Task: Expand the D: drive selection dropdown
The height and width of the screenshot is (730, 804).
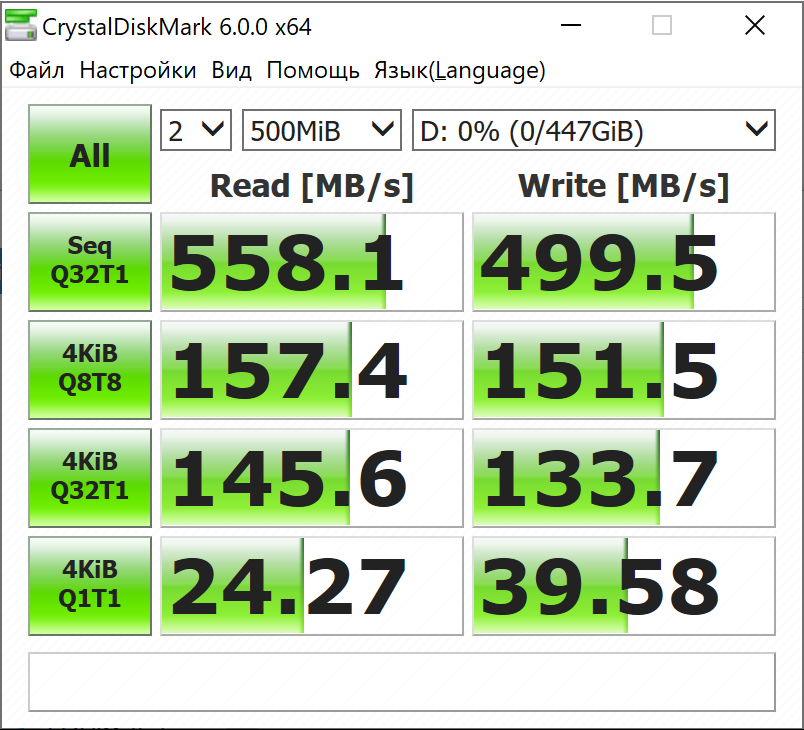Action: coord(594,130)
